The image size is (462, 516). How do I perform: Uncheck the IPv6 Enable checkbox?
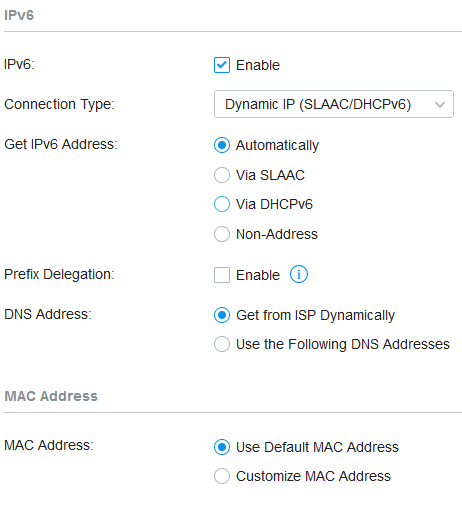coord(222,65)
